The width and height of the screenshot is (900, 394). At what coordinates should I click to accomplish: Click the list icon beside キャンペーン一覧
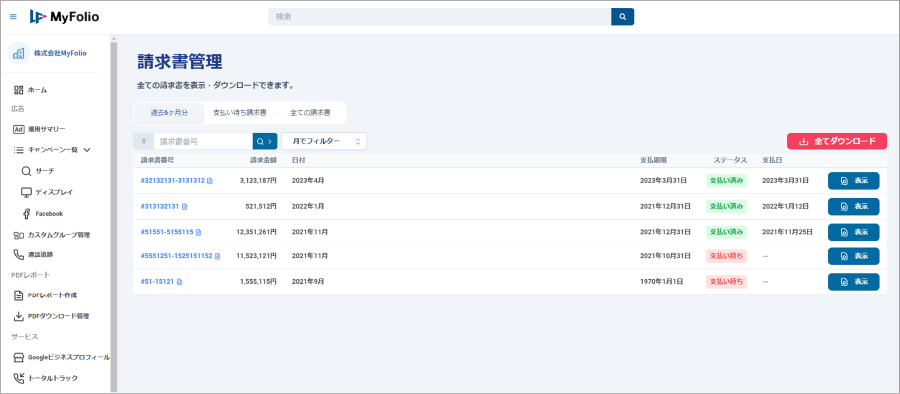(18, 150)
